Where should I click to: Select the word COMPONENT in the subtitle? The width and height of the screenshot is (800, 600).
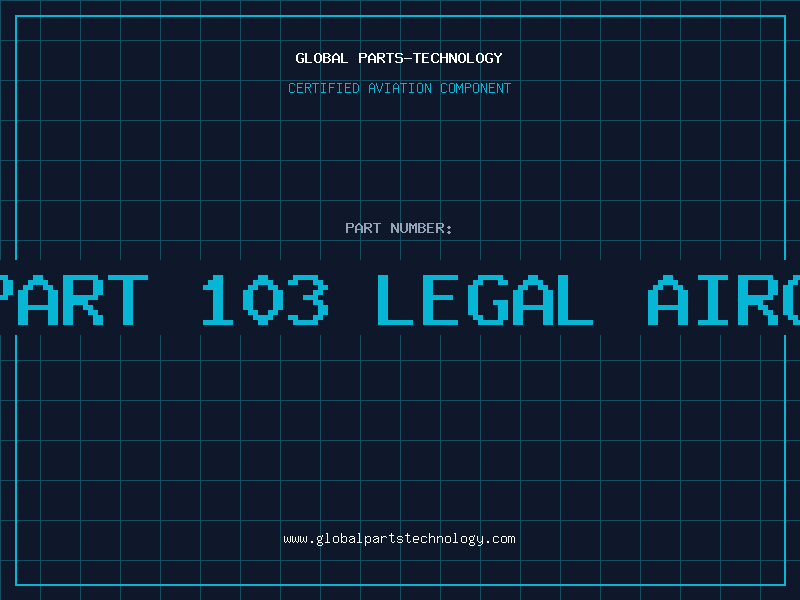(476, 88)
